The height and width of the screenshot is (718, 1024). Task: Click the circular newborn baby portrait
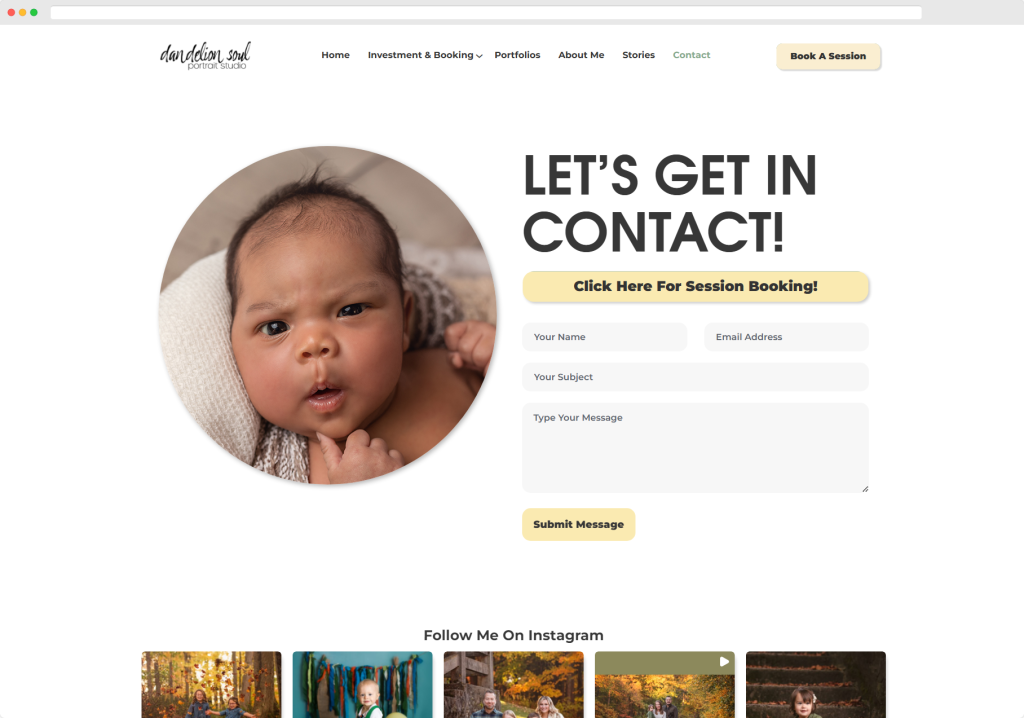tap(327, 315)
